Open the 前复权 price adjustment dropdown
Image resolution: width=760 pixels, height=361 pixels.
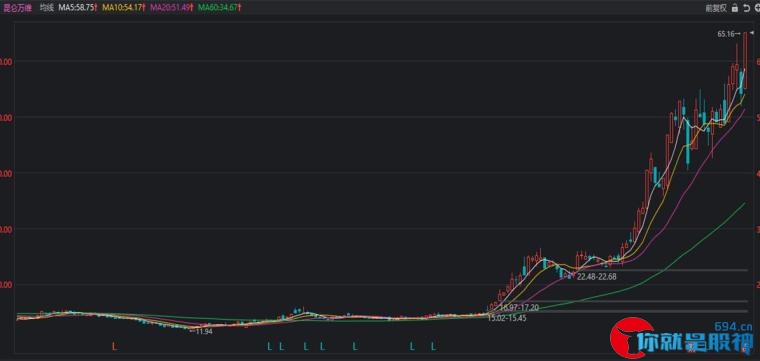(716, 8)
